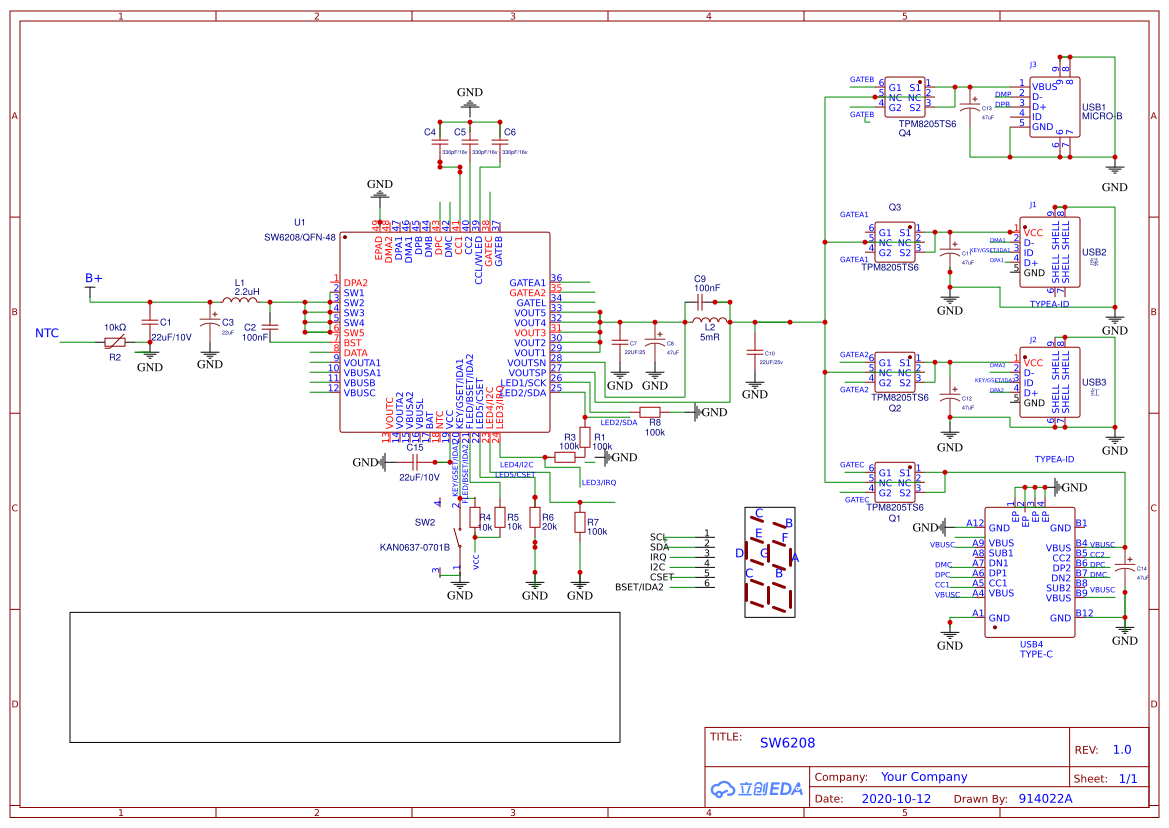Select the R2 10kΩ NTC thermistor
This screenshot has height=828, width=1169.
tap(115, 342)
